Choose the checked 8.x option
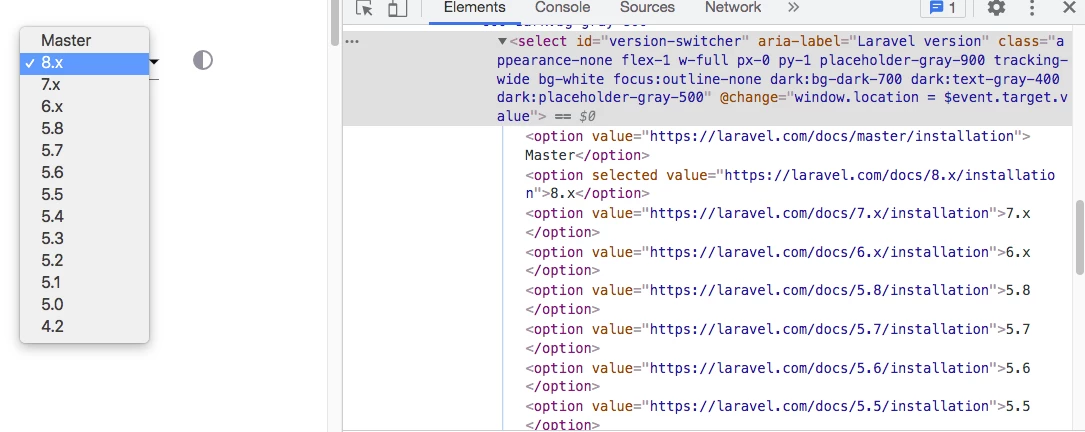 pyautogui.click(x=84, y=63)
